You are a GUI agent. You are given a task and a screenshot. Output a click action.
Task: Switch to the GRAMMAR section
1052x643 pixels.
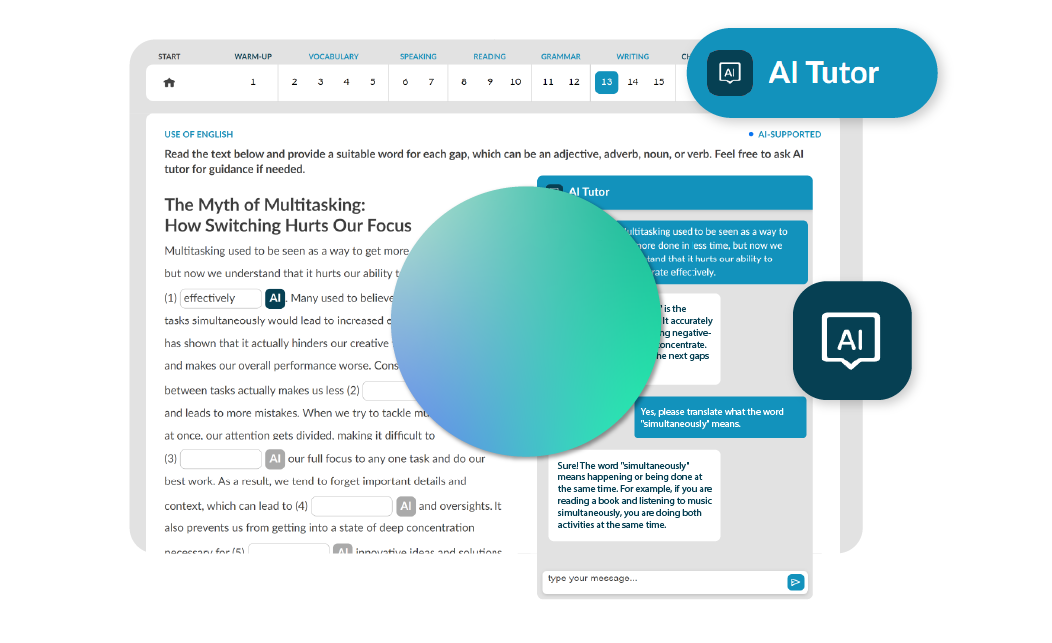pyautogui.click(x=561, y=57)
